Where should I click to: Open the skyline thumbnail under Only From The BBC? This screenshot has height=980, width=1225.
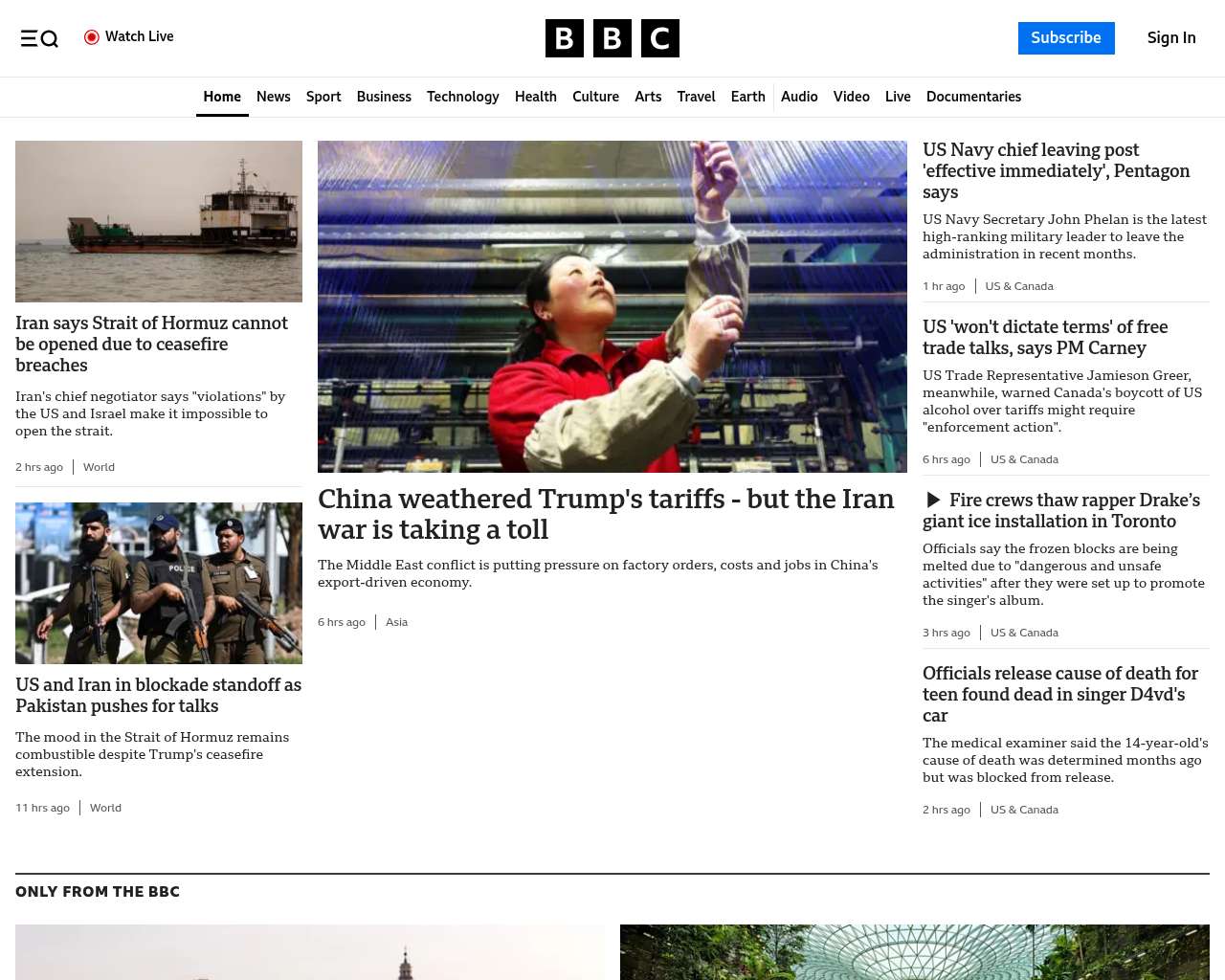point(310,952)
